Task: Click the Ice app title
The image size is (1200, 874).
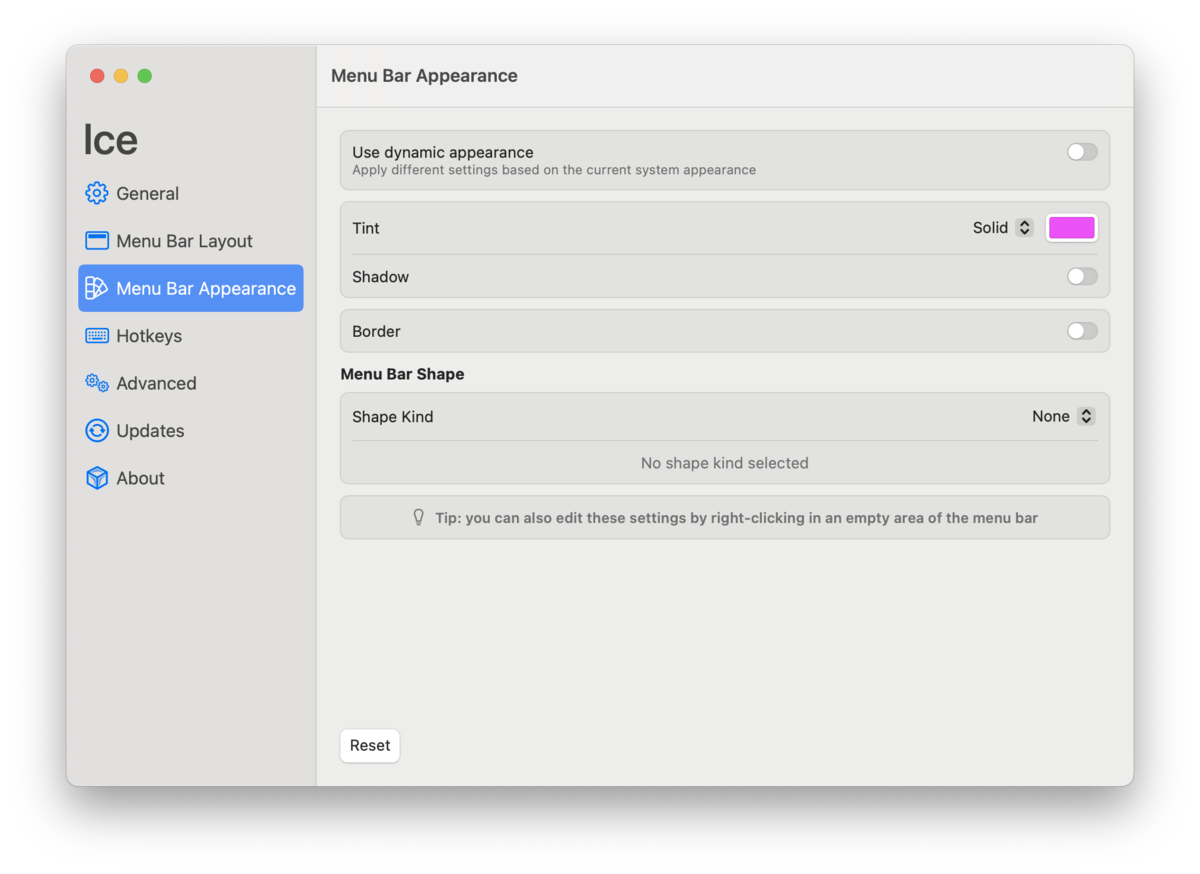Action: pos(110,140)
